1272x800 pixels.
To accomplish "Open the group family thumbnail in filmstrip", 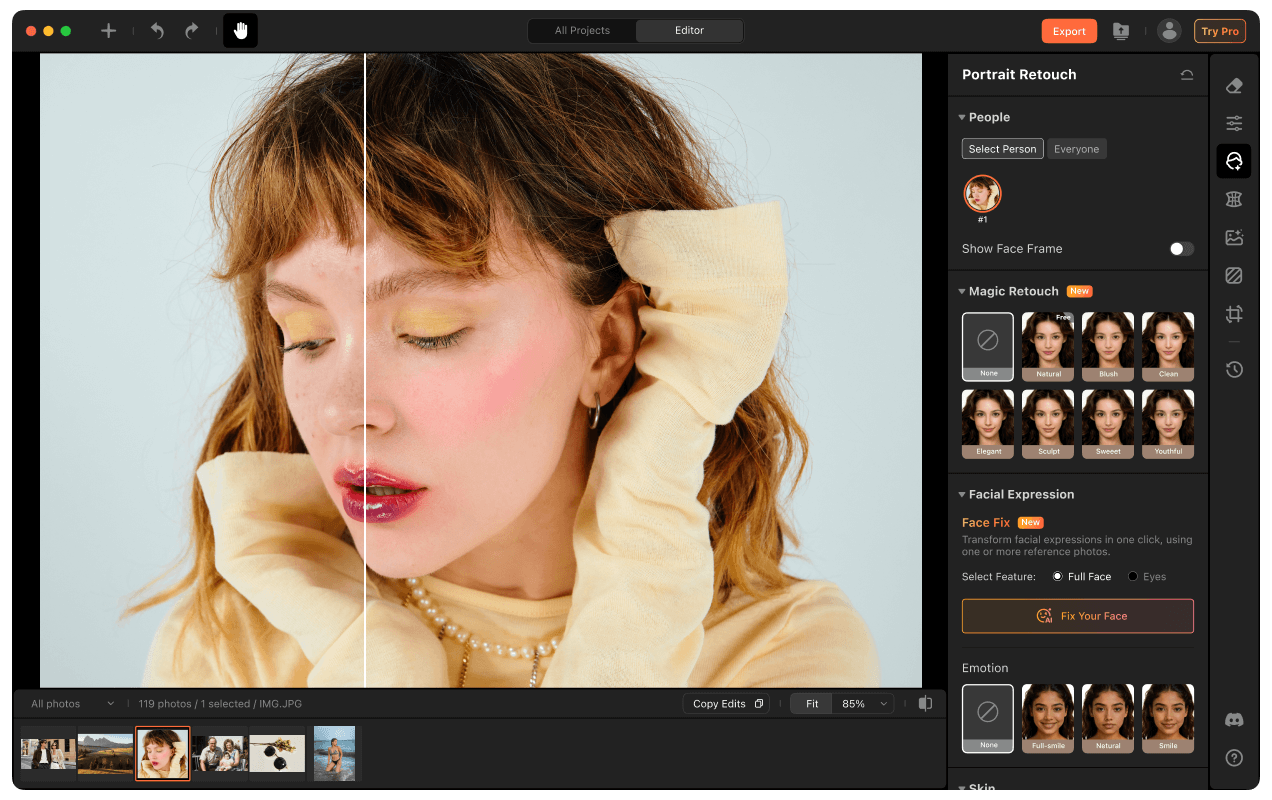I will tap(220, 754).
